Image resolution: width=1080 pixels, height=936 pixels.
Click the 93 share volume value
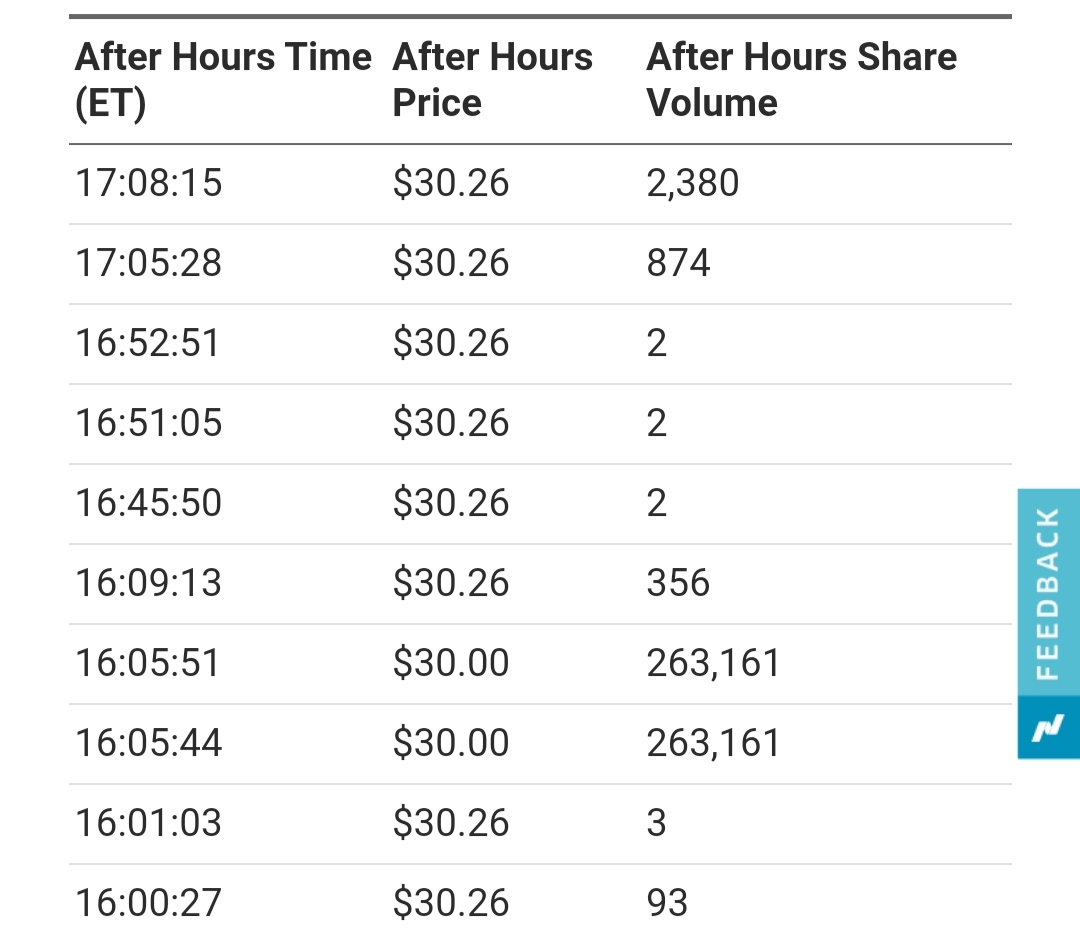click(x=667, y=903)
